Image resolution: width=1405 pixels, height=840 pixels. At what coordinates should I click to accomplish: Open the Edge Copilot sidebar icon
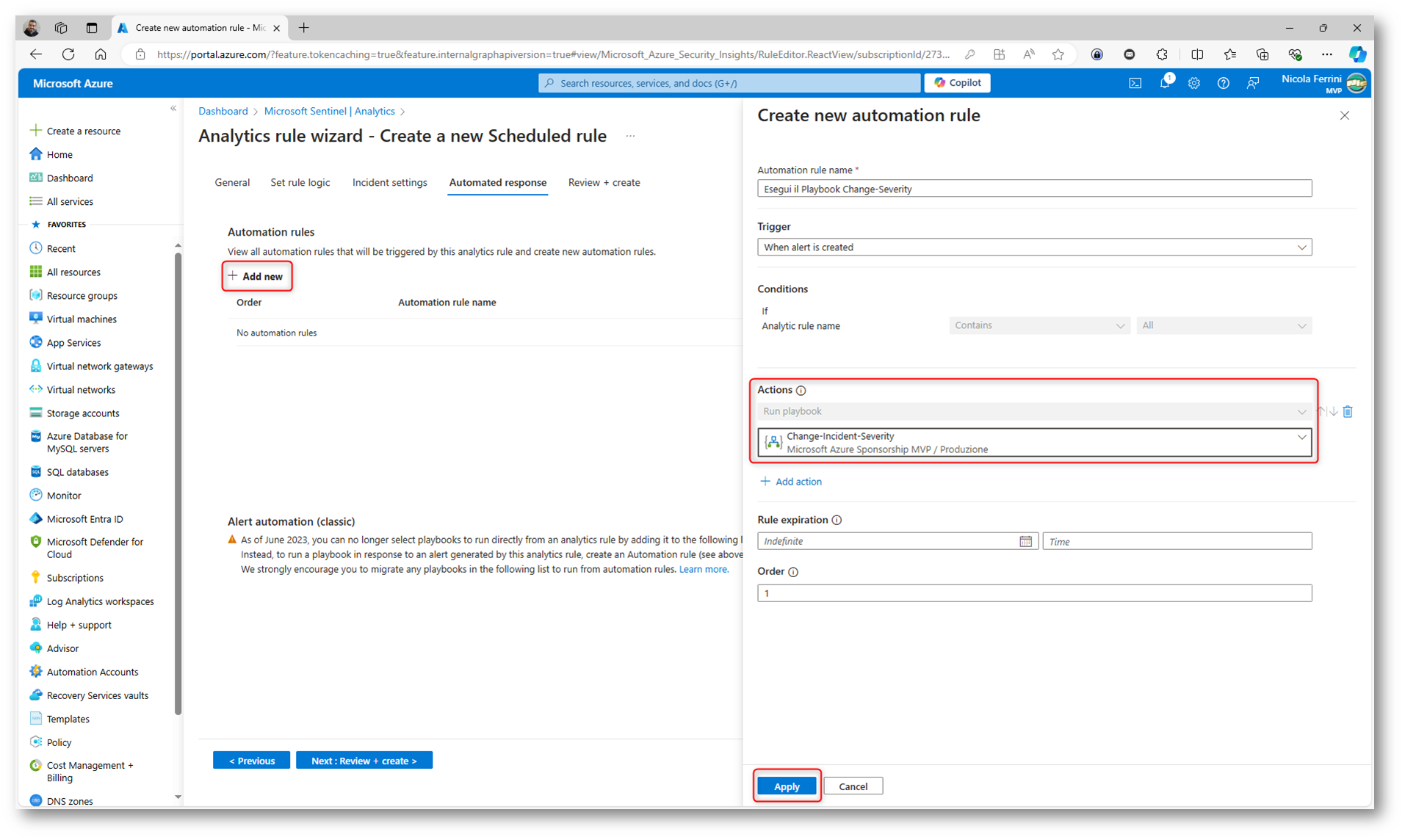click(x=1357, y=54)
